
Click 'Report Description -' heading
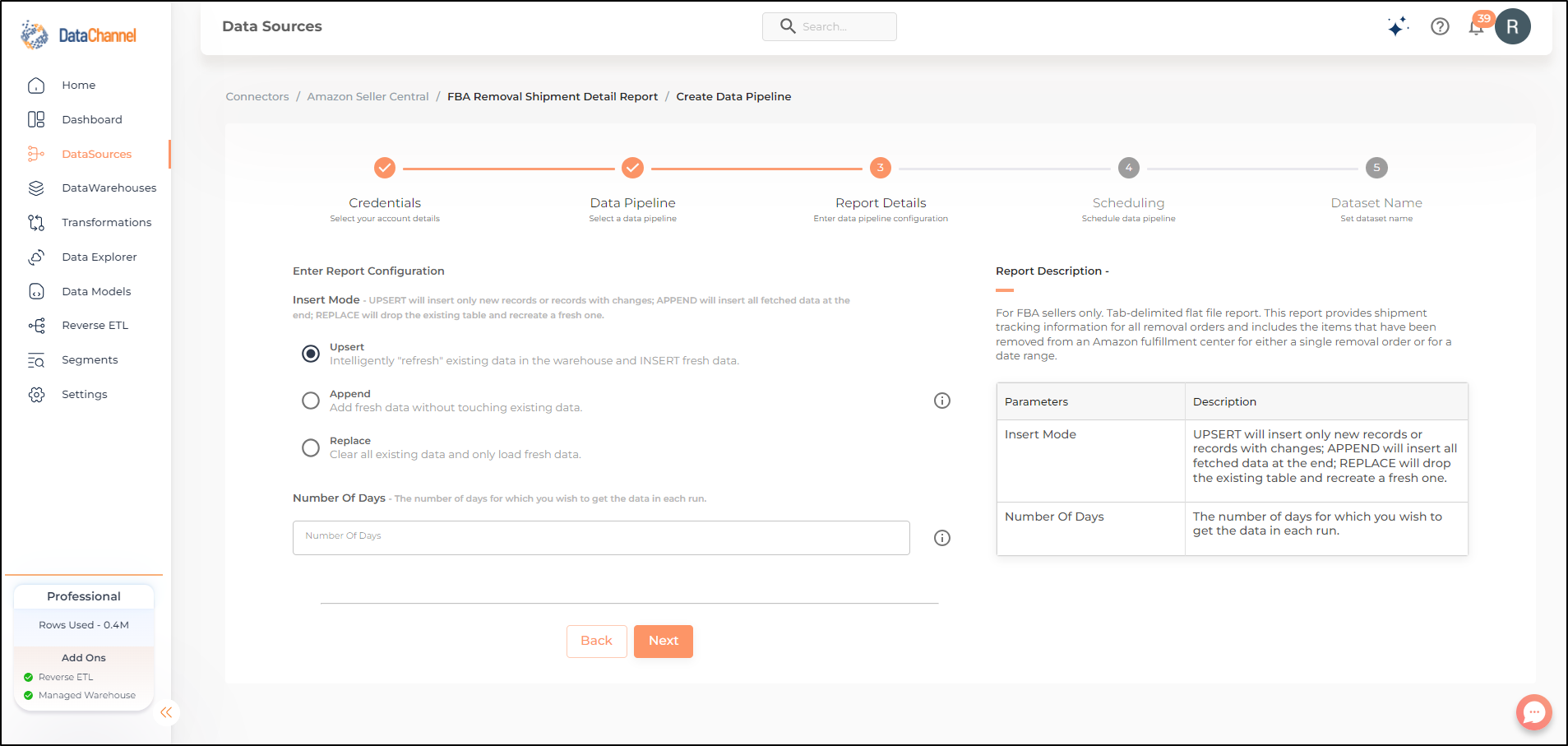tap(1052, 271)
